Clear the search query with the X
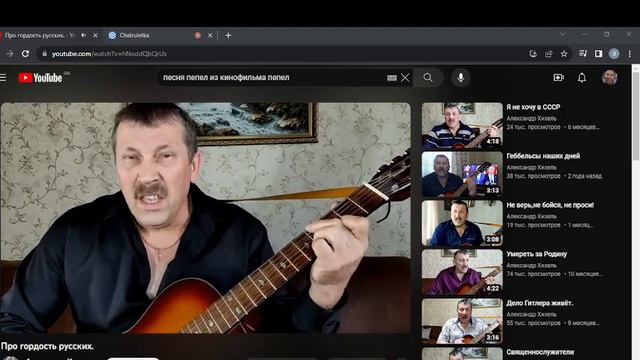The image size is (640, 360). click(405, 78)
